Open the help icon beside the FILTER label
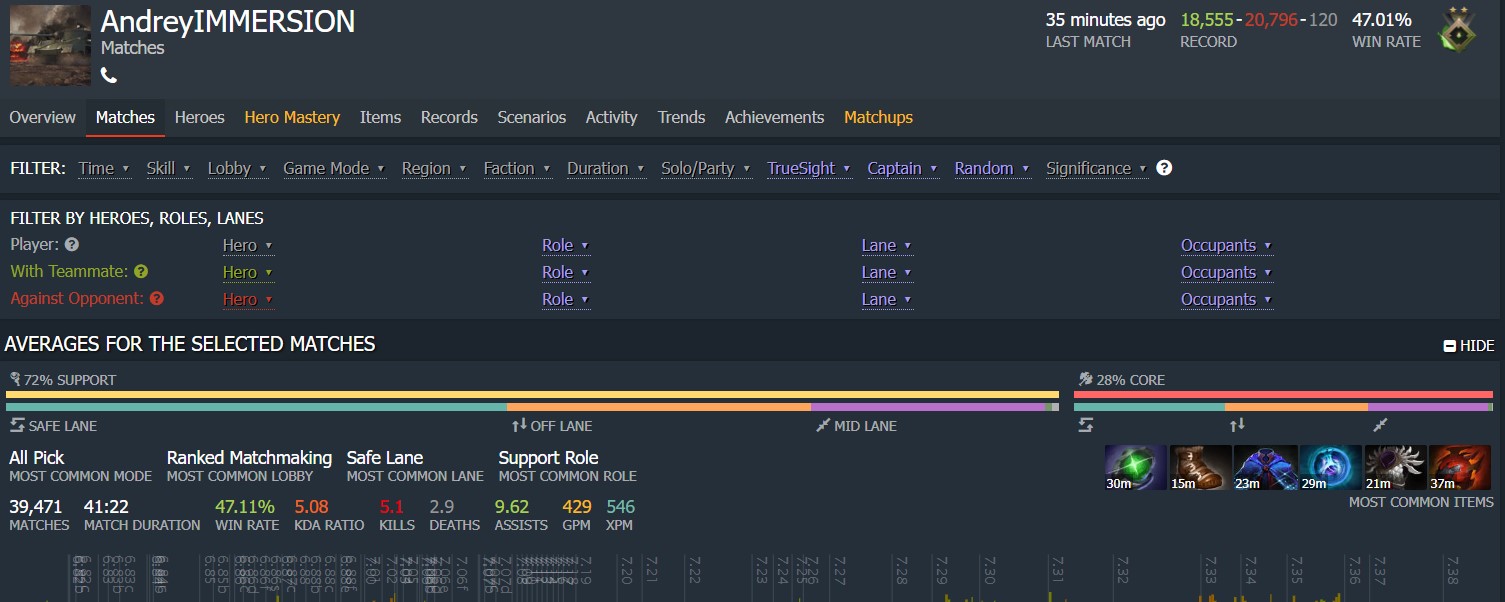The width and height of the screenshot is (1505, 602). coord(1163,168)
